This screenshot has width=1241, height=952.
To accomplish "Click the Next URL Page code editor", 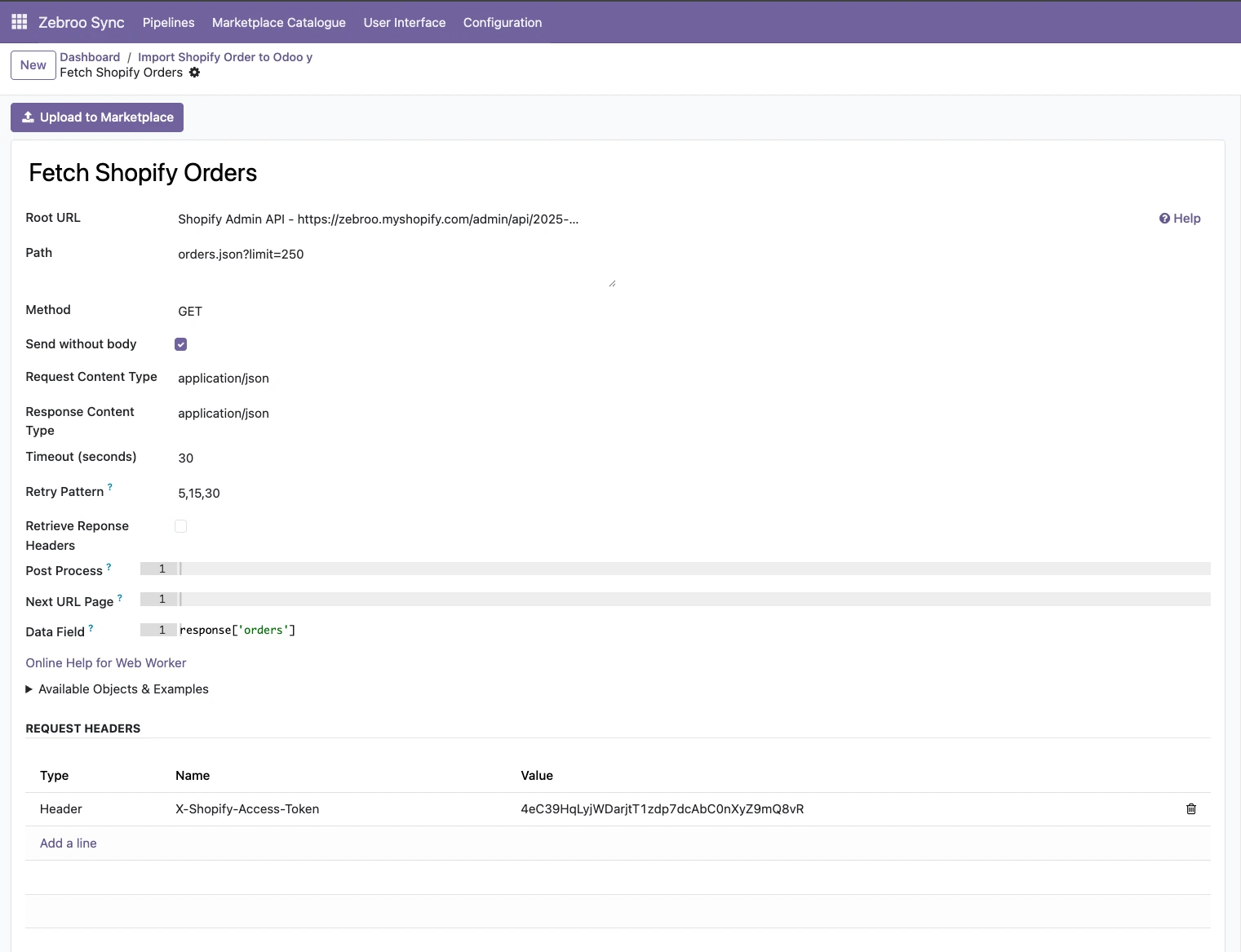I will point(676,599).
